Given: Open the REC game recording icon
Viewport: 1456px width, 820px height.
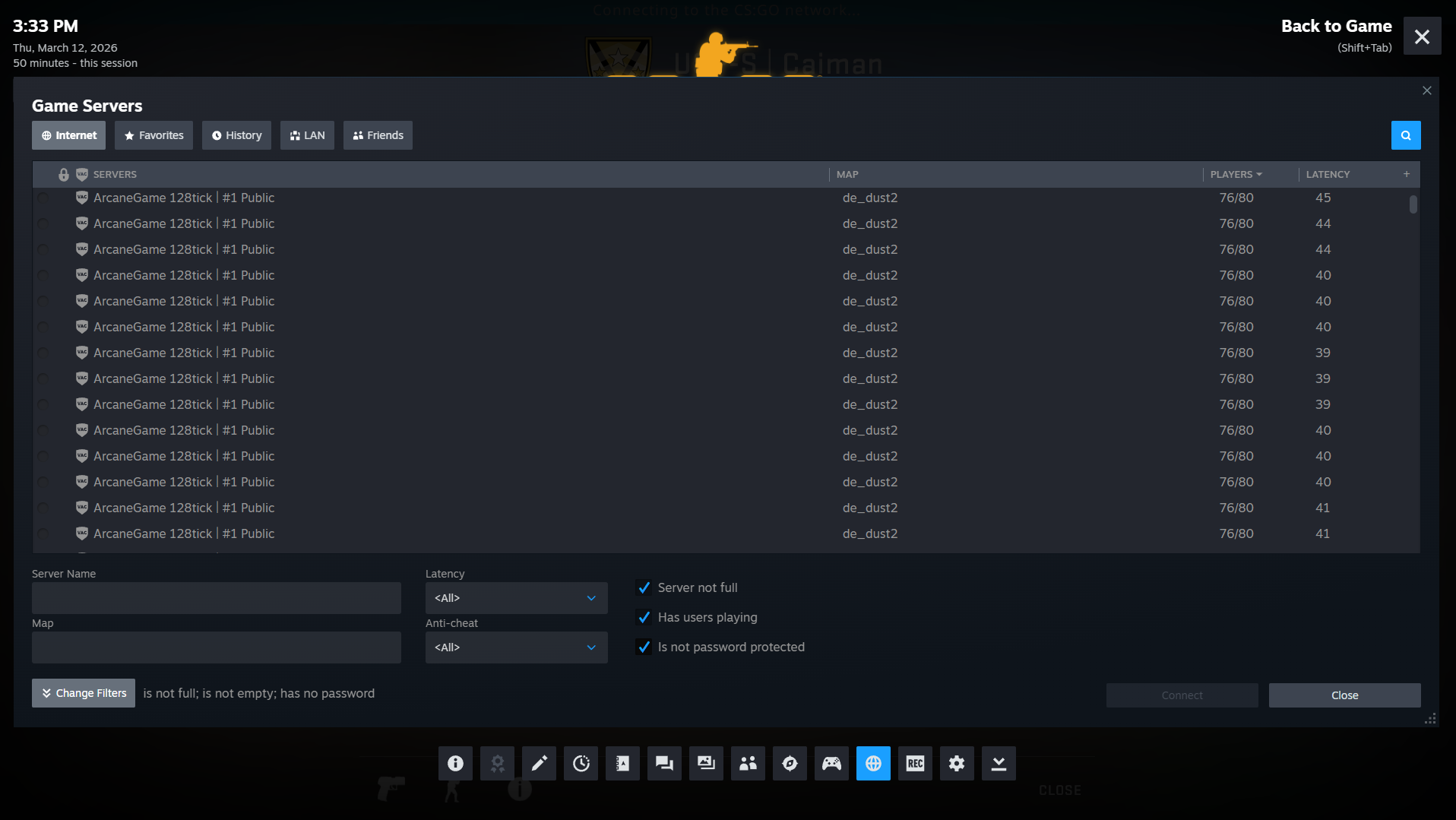Looking at the screenshot, I should click(915, 763).
